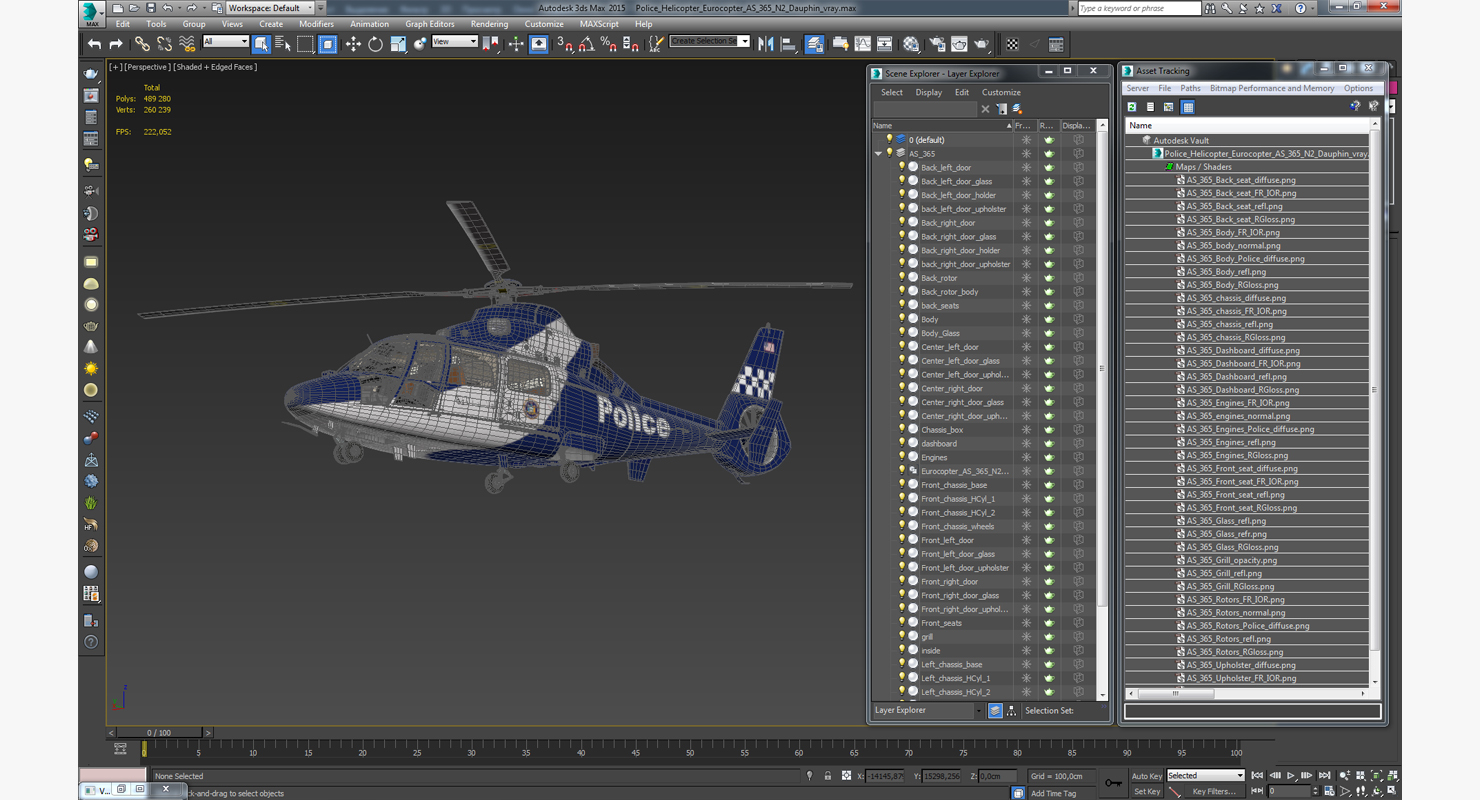Viewport: 1480px width, 800px height.
Task: Toggle the Layer Explorer toolbar button
Action: tap(815, 44)
